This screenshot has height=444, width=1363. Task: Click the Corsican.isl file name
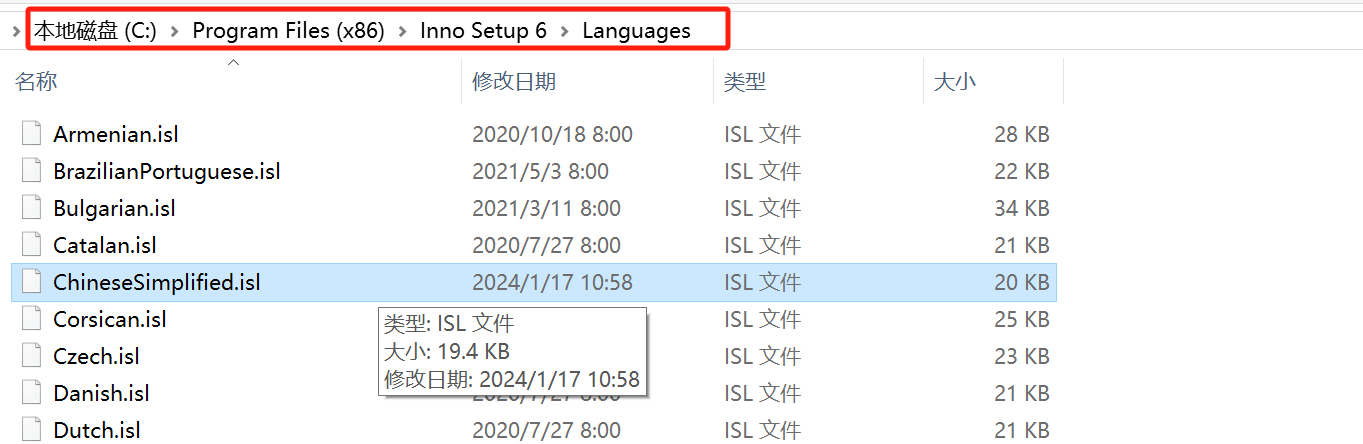click(110, 319)
